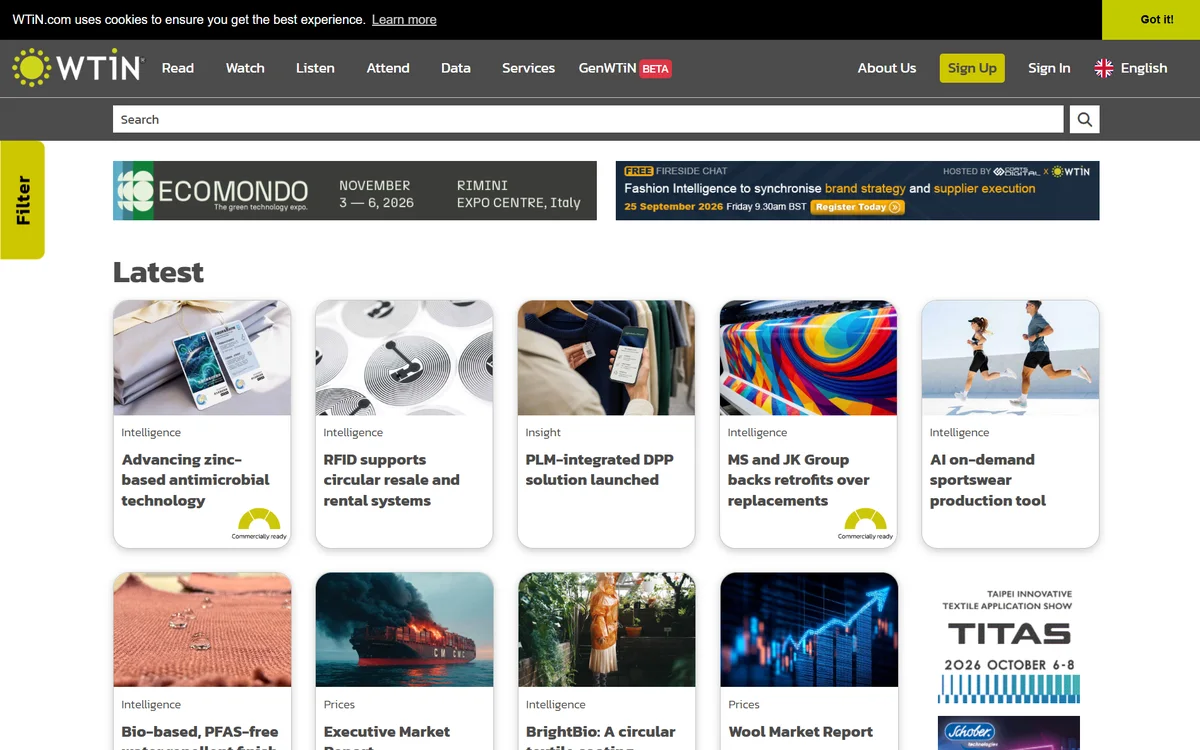The image size is (1200, 750).
Task: Click Intelligence label on RFID card
Action: point(353,433)
